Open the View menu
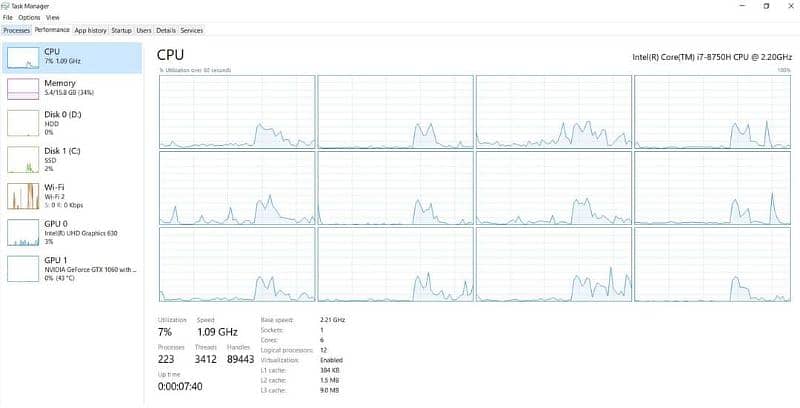This screenshot has width=800, height=408. click(x=53, y=17)
